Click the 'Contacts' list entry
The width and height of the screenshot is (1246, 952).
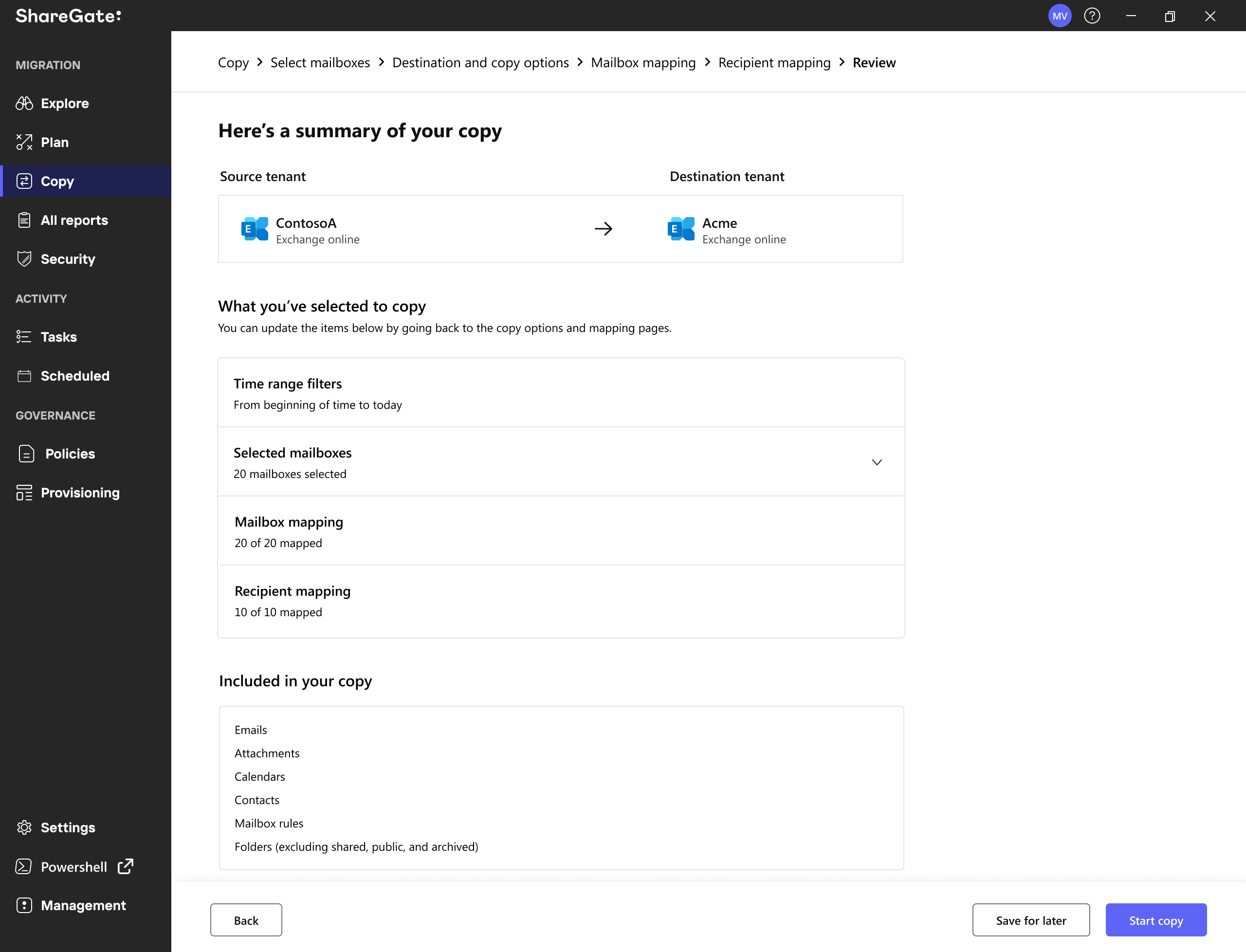point(257,800)
